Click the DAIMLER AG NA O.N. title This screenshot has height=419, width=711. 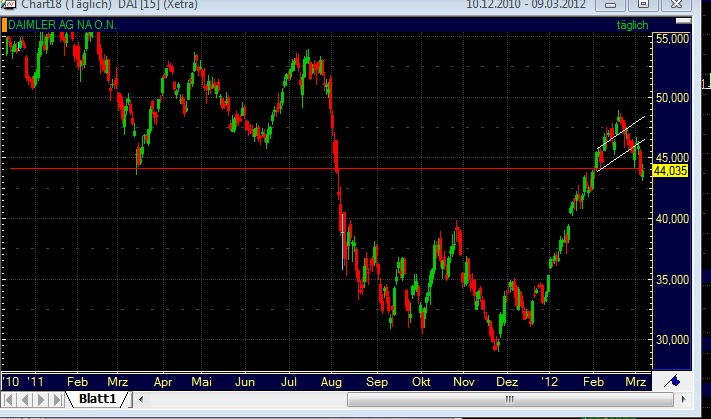tap(62, 25)
